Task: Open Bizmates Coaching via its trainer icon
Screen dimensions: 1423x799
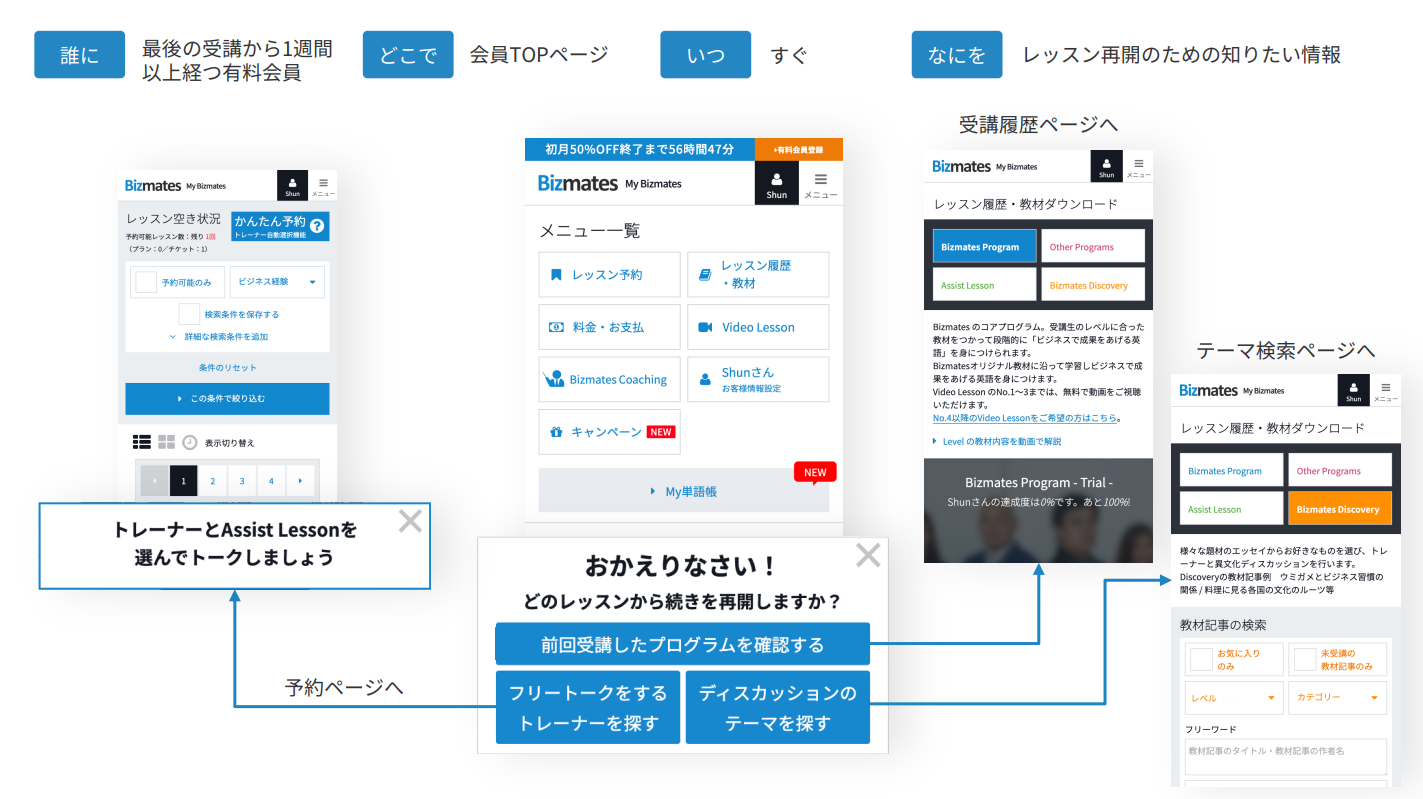Action: (556, 379)
